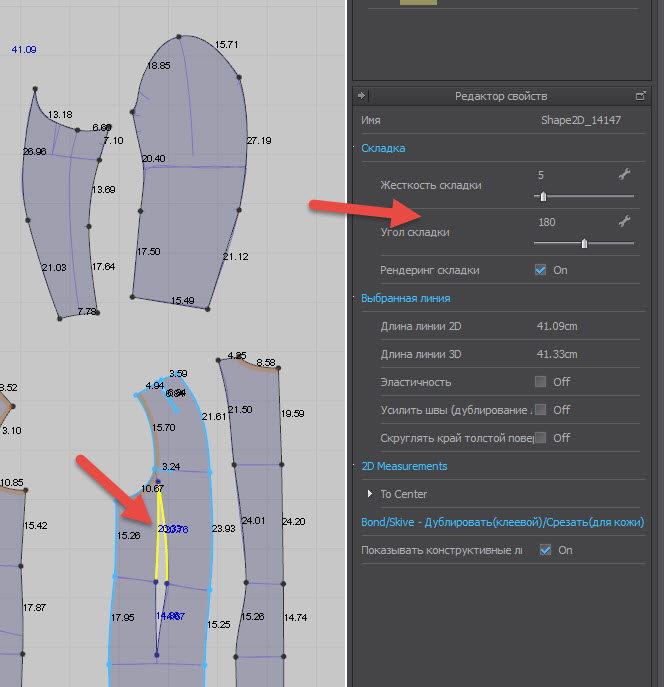664x687 pixels.
Task: Enable the Усилить швы checkbox
Action: pos(541,410)
